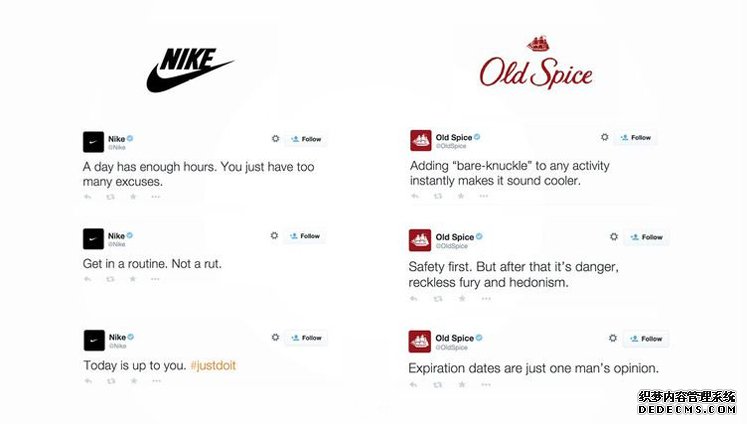Retweet Old Spice 'Safety first' tweet

(438, 299)
